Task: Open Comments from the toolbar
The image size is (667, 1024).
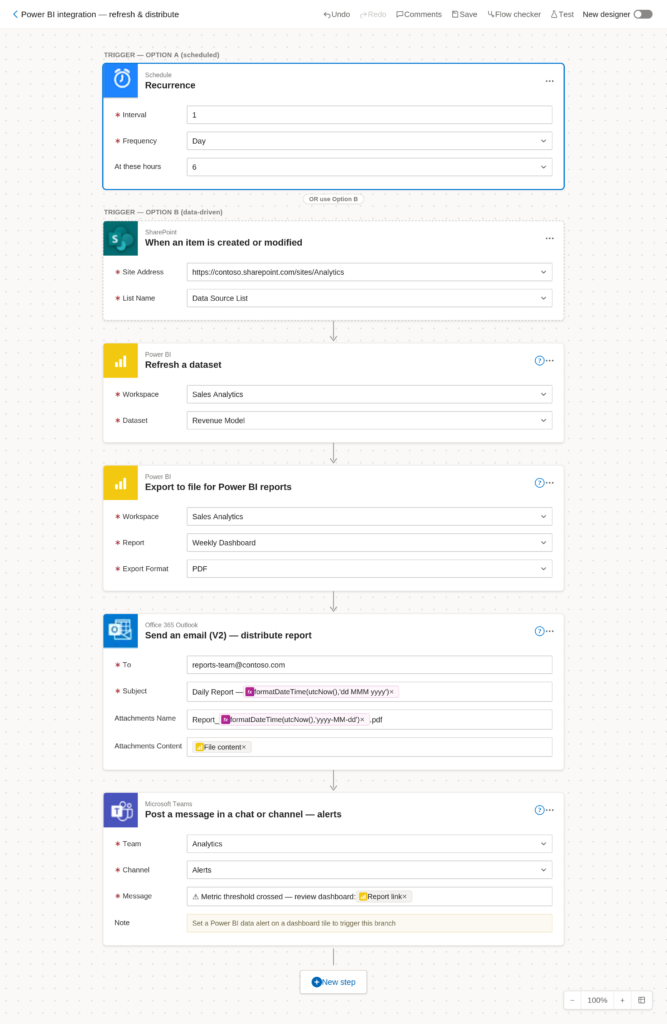Action: [x=419, y=14]
